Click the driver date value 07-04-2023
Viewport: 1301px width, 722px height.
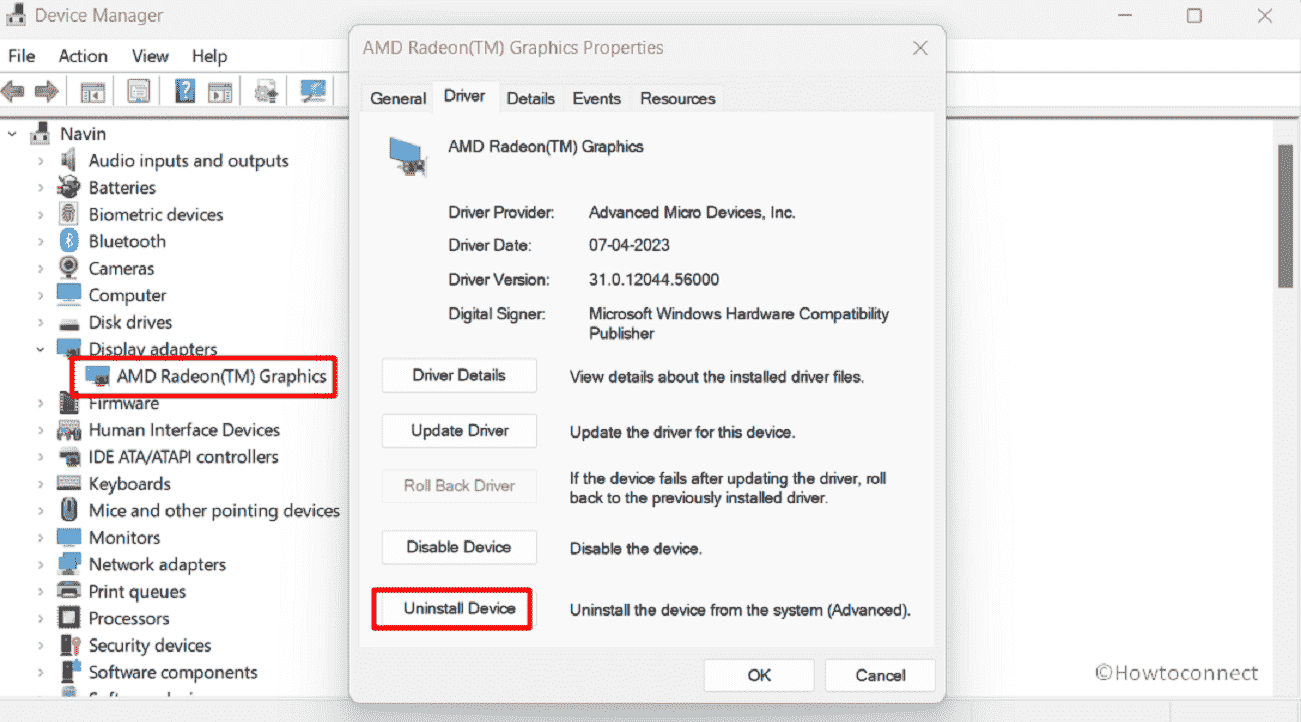click(x=629, y=245)
